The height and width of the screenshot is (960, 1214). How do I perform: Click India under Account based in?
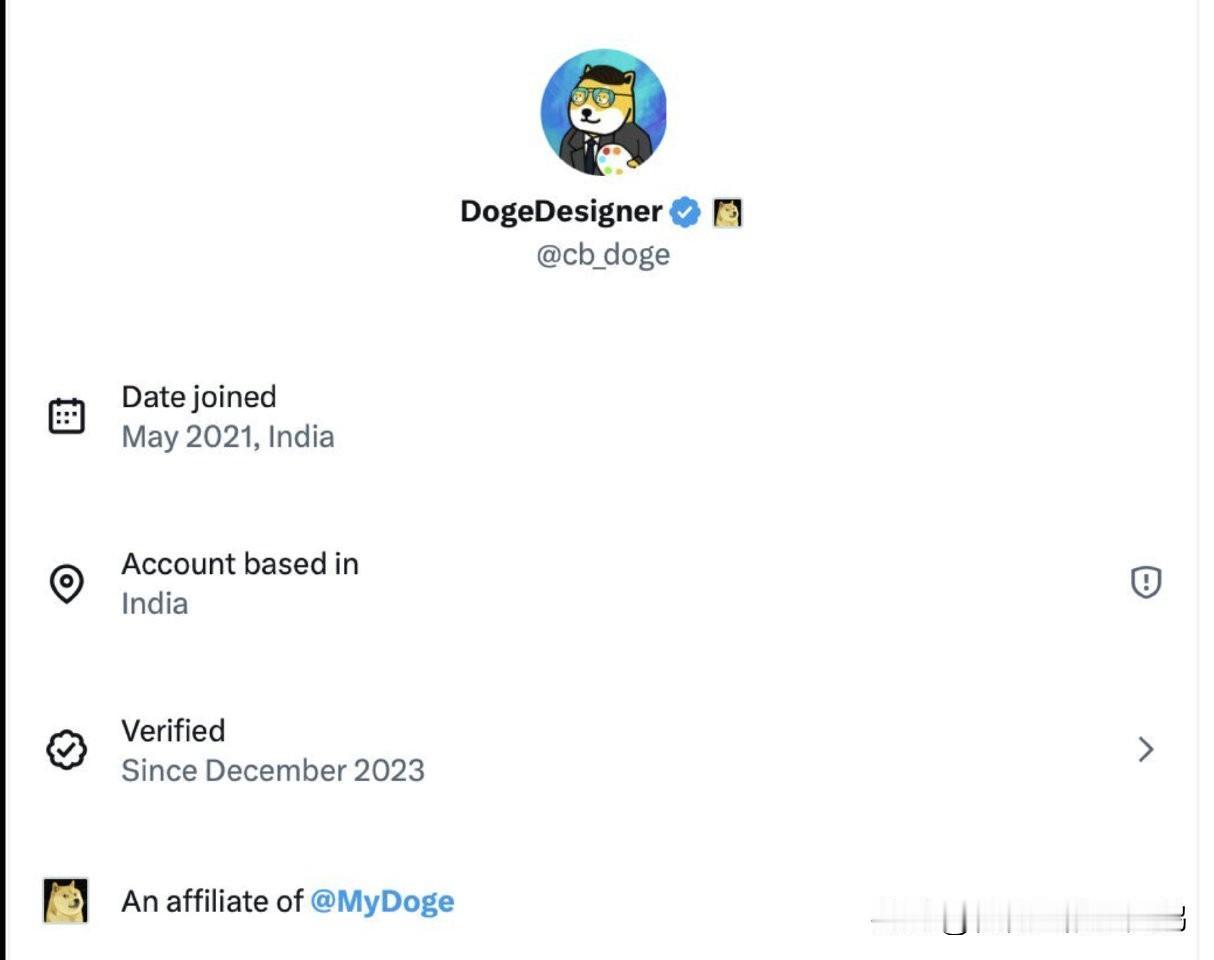click(154, 604)
